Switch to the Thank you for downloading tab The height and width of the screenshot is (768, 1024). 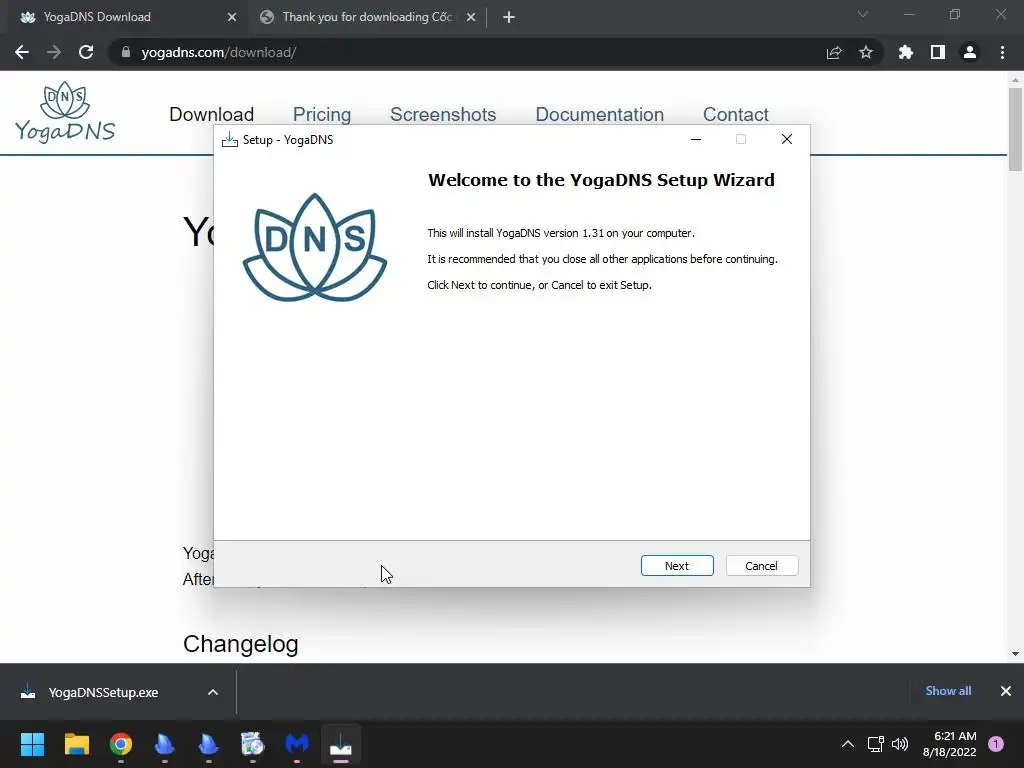(366, 17)
